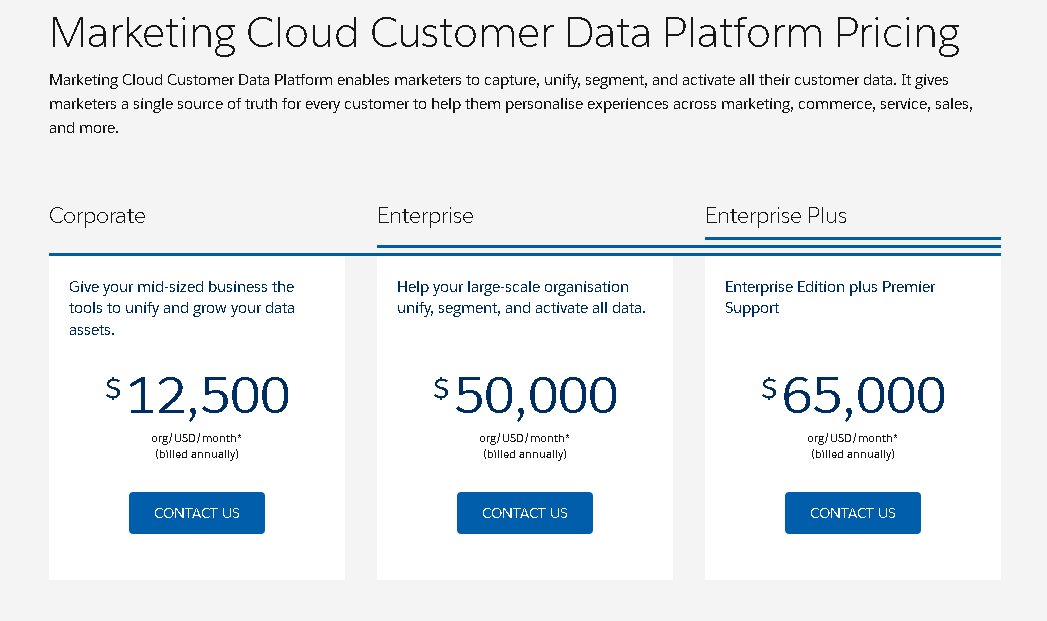The image size is (1047, 621).
Task: Click (billed annually) under the Corporate price
Action: point(197,454)
